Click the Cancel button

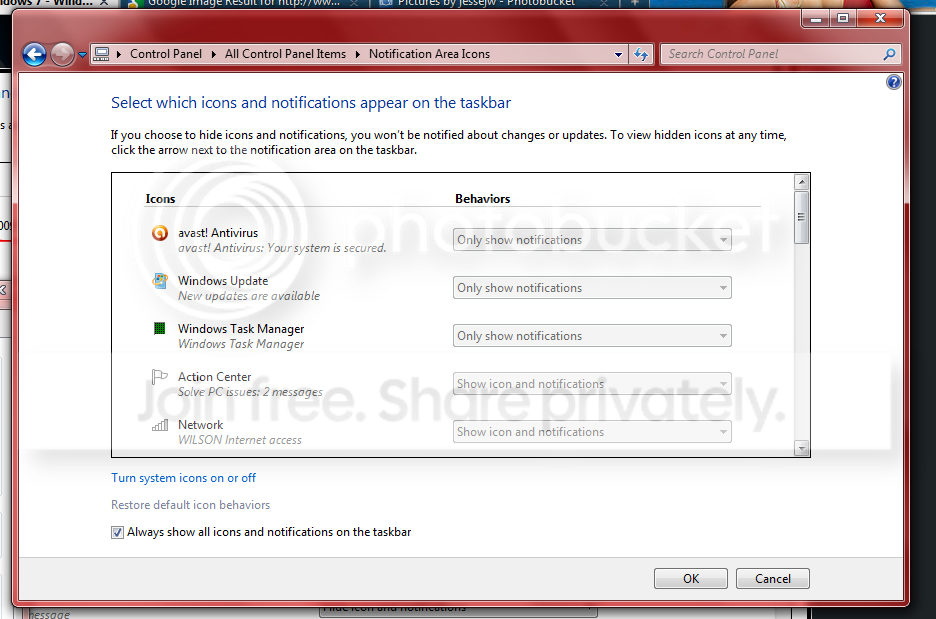pyautogui.click(x=772, y=578)
